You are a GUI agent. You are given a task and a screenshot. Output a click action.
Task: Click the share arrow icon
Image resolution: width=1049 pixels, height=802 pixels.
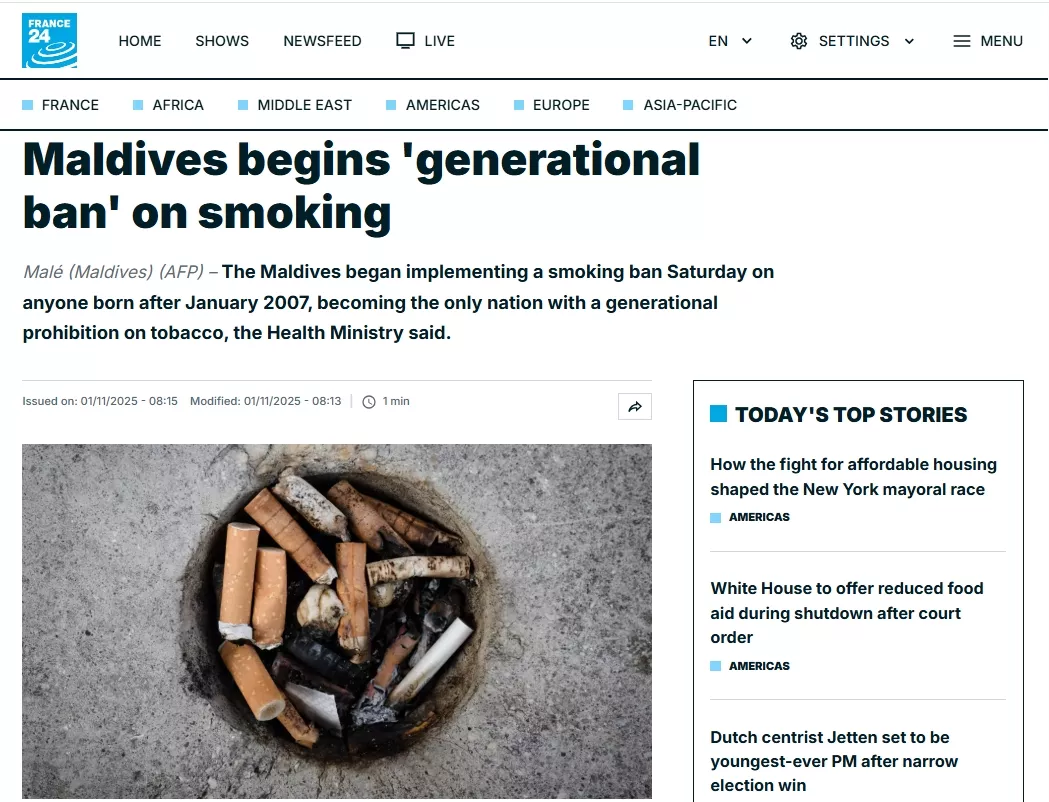coord(635,406)
